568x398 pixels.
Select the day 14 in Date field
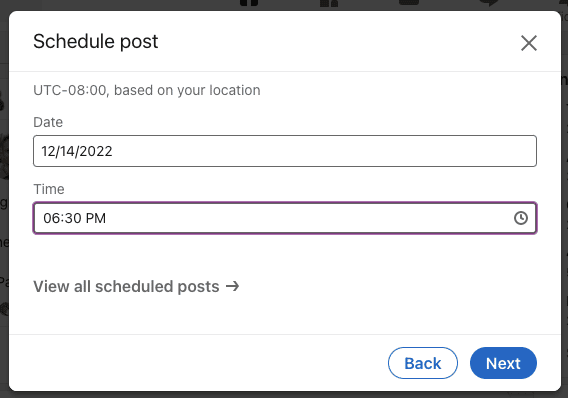[x=67, y=151]
